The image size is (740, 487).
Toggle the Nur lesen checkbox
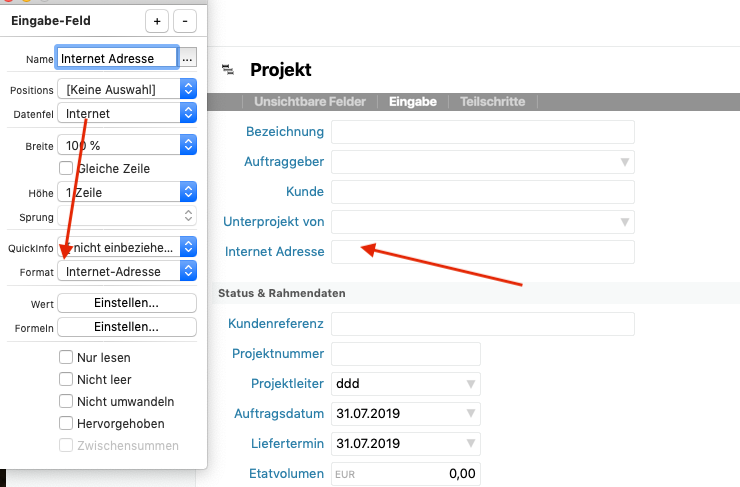(x=67, y=357)
